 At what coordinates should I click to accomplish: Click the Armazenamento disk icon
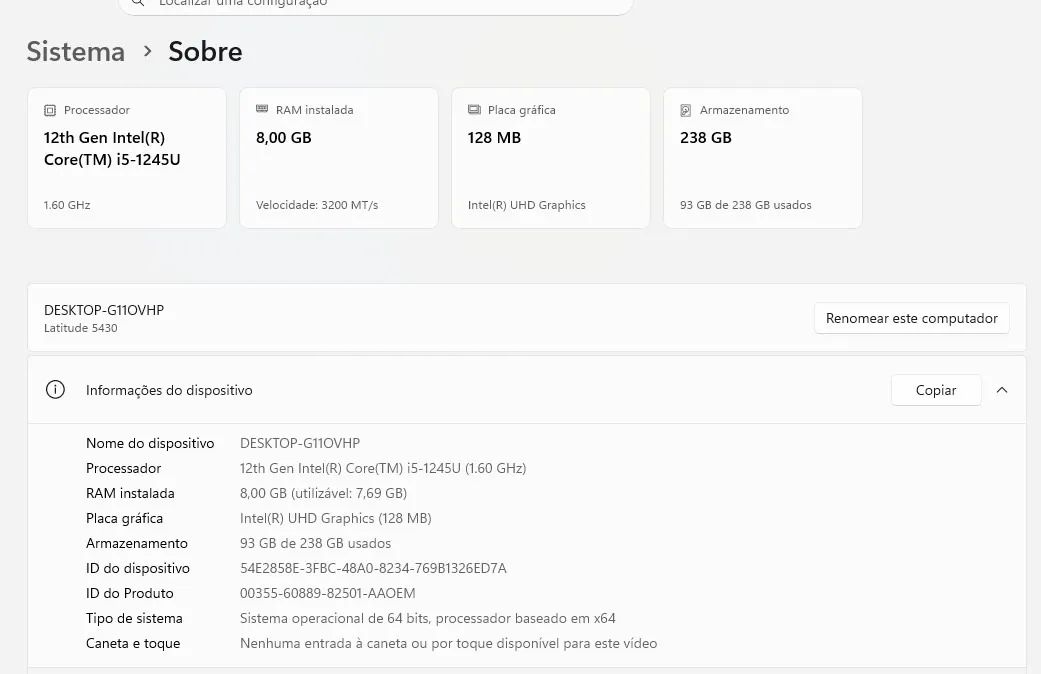pyautogui.click(x=686, y=110)
